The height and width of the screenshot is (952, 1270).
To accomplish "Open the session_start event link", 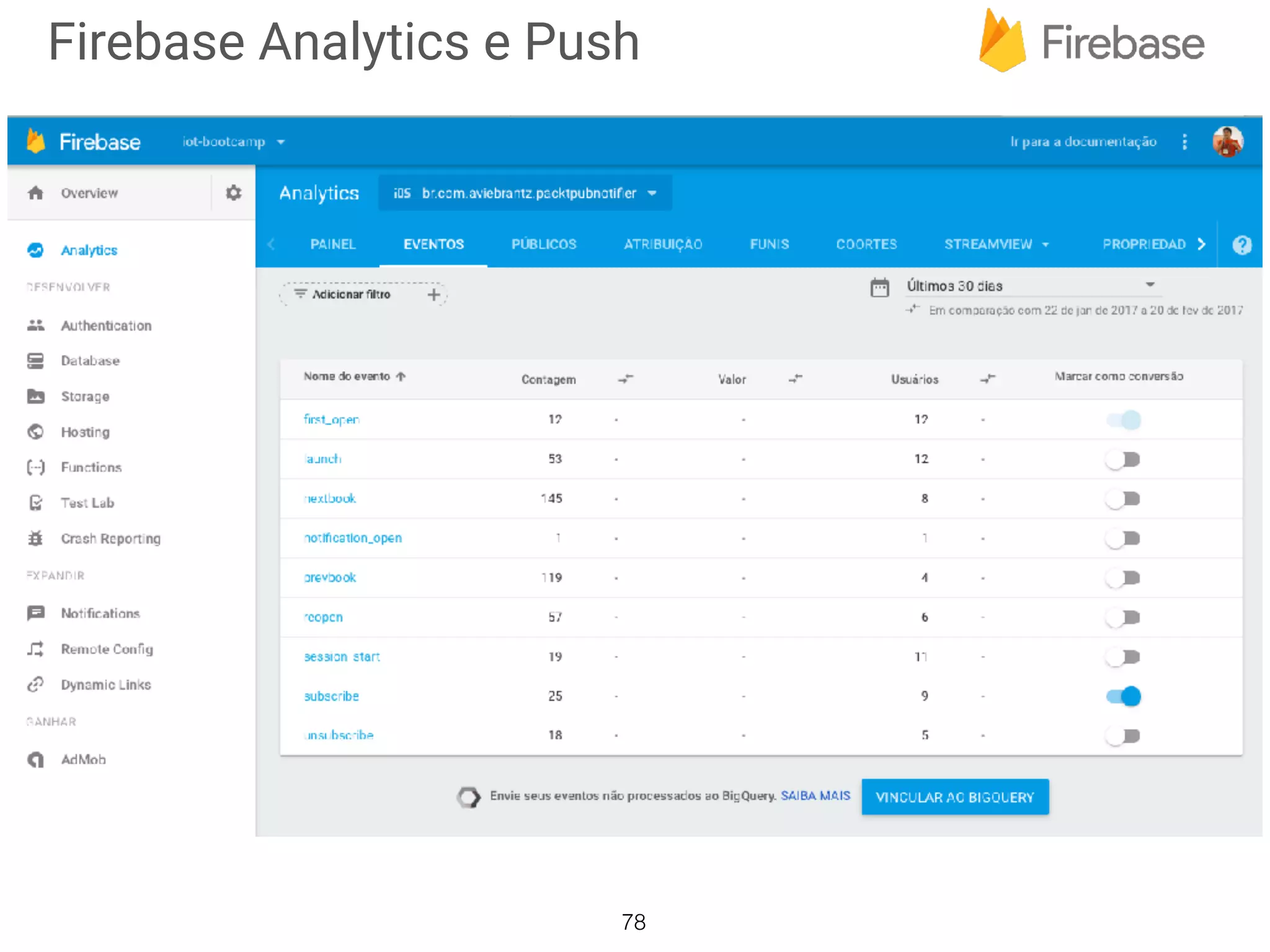I will tap(342, 656).
